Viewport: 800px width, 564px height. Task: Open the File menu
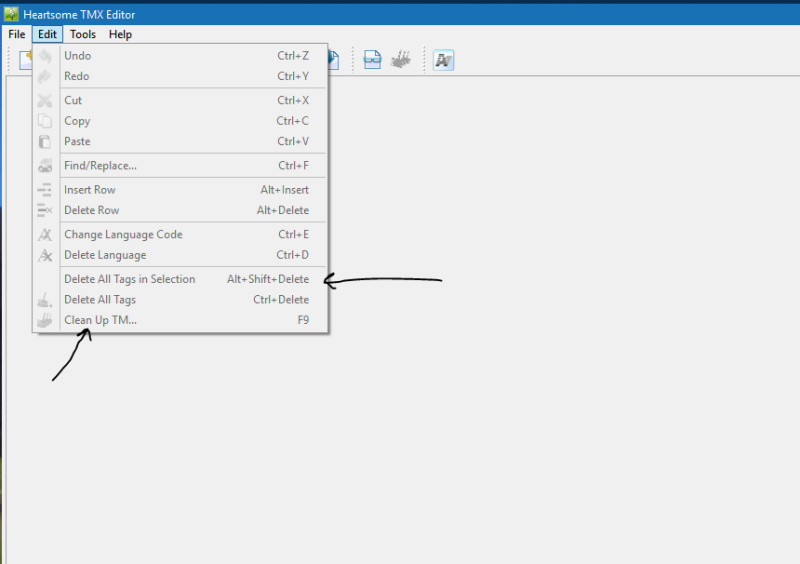point(16,34)
